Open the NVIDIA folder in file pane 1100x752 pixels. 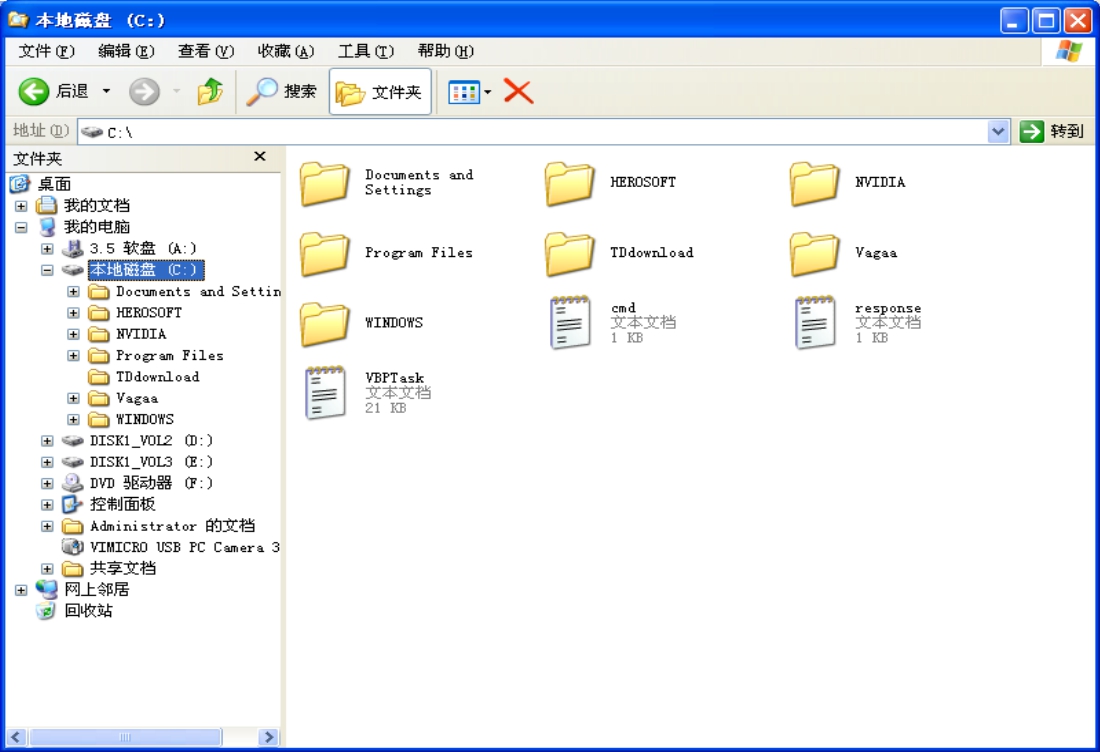pos(814,183)
